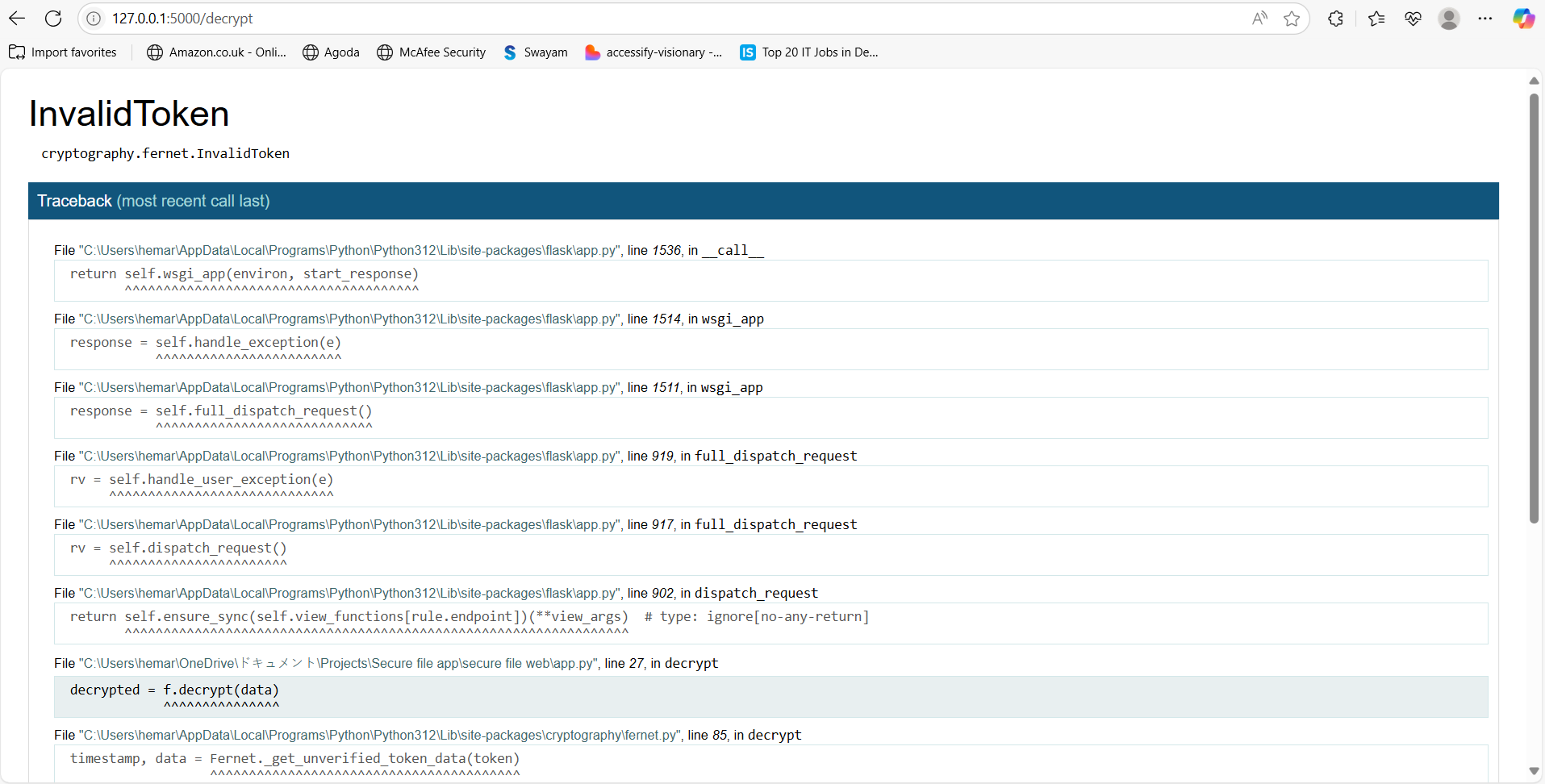Reload the decrypt page
Image resolution: width=1545 pixels, height=784 pixels.
[x=53, y=18]
